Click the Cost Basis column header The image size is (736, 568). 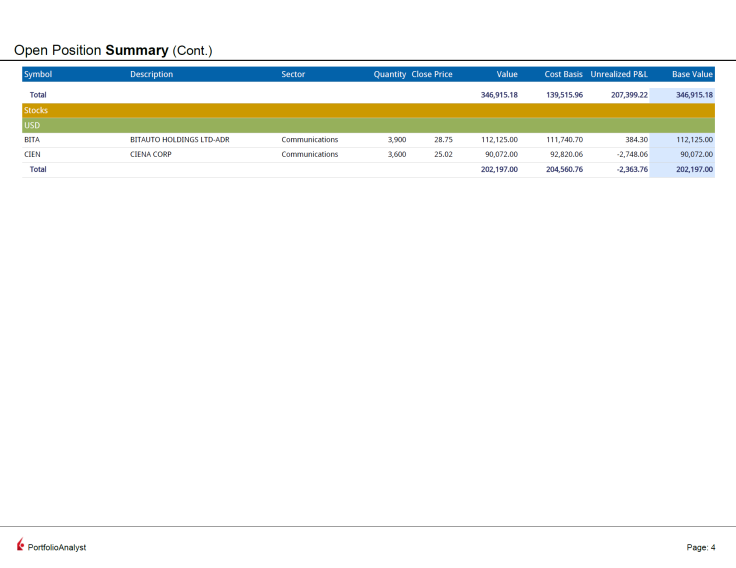pos(563,74)
